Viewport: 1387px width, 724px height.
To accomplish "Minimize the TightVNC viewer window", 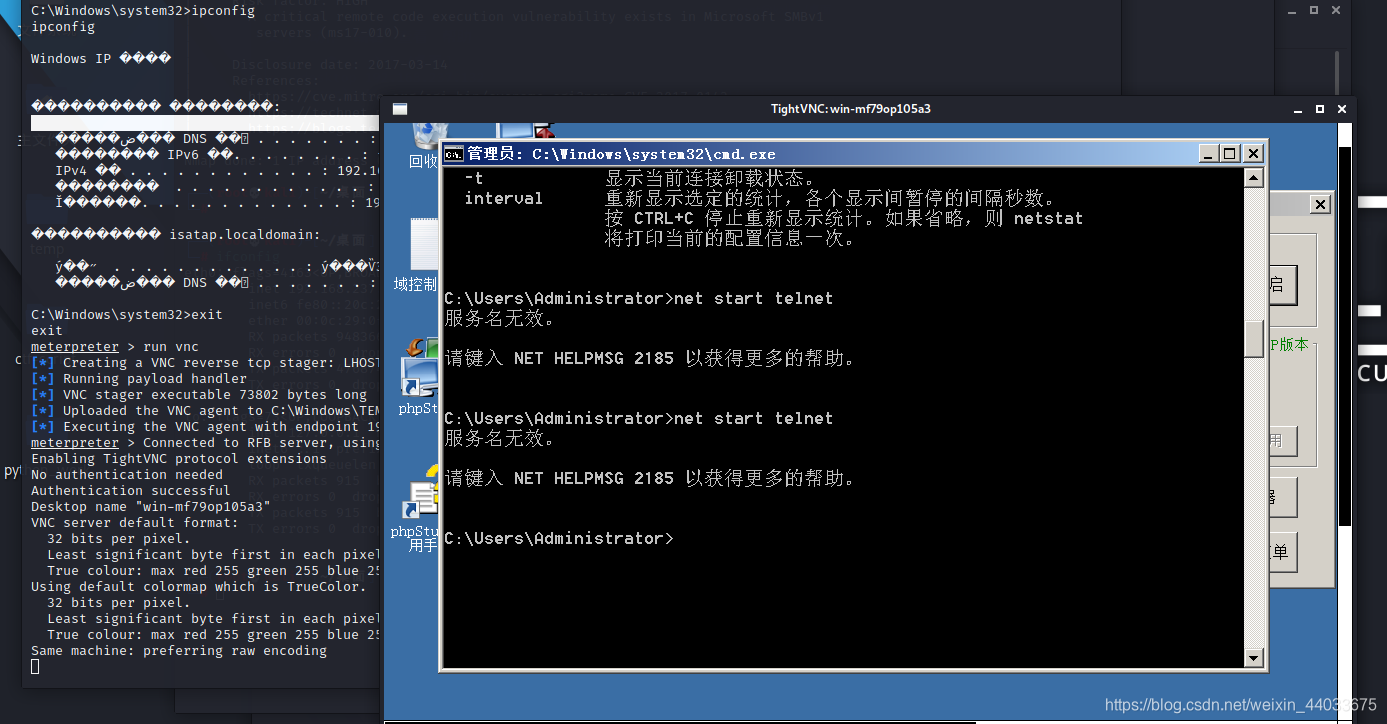I will click(x=1297, y=109).
